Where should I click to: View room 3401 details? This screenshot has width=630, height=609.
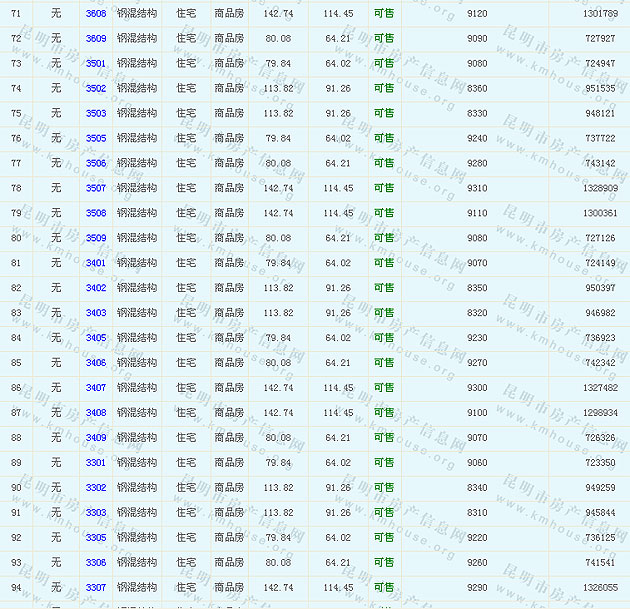click(x=96, y=264)
